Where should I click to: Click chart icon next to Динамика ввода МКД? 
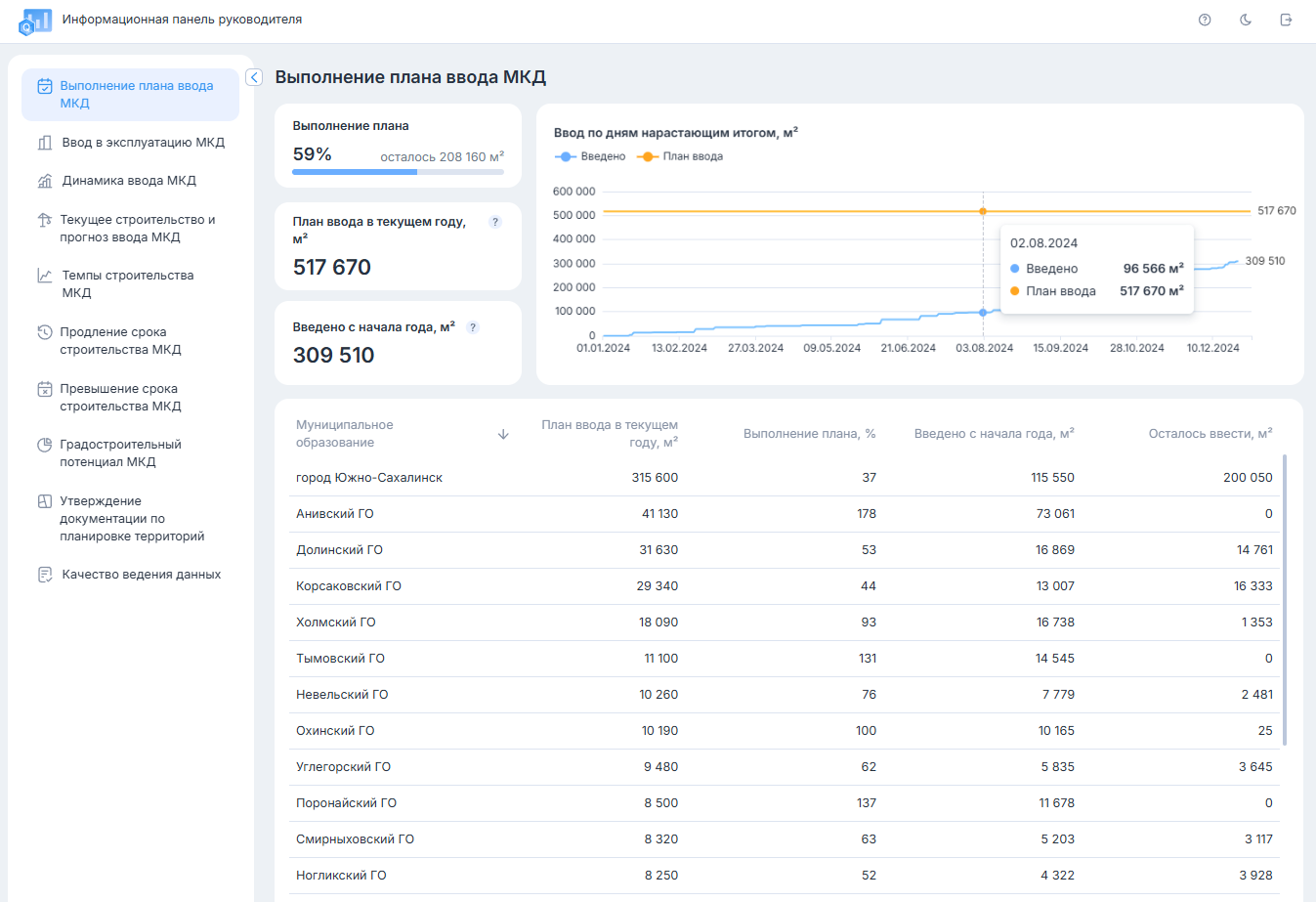click(x=45, y=181)
